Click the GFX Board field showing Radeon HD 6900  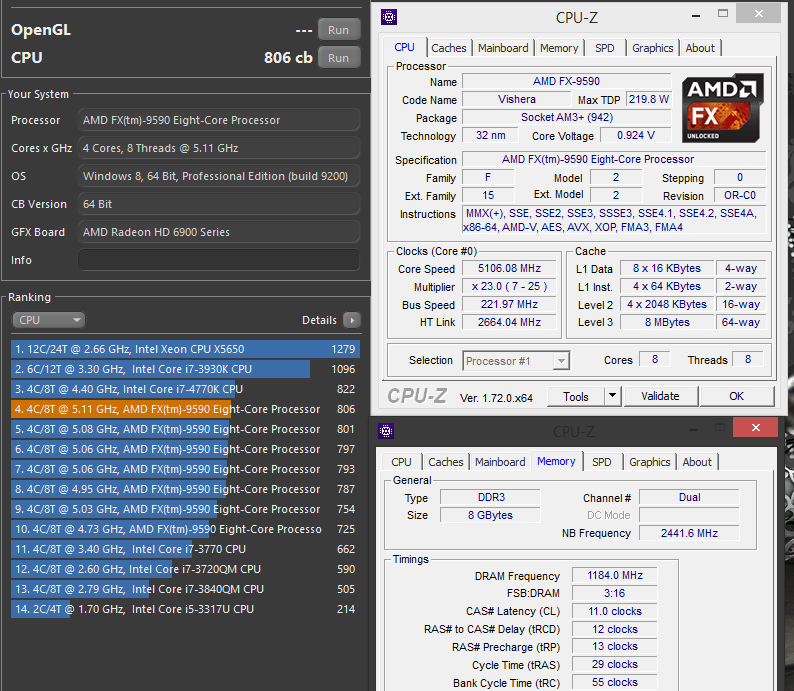[219, 232]
